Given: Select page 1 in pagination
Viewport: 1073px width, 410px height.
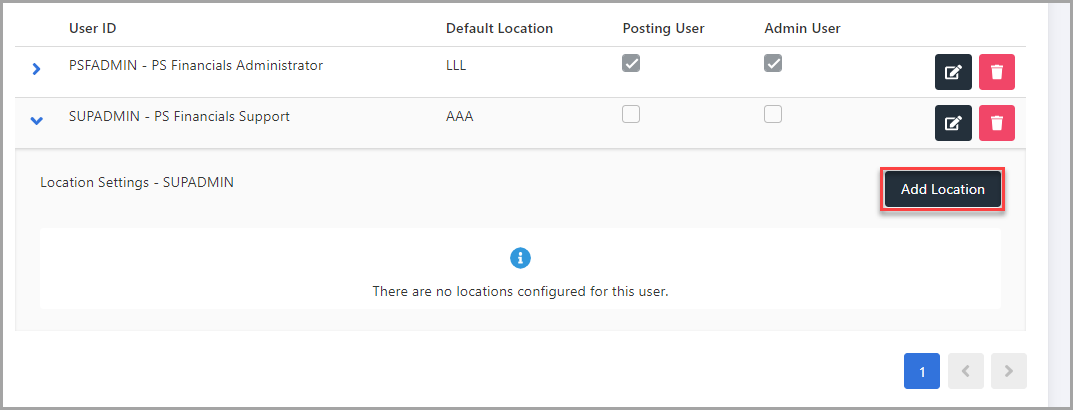Looking at the screenshot, I should point(922,371).
